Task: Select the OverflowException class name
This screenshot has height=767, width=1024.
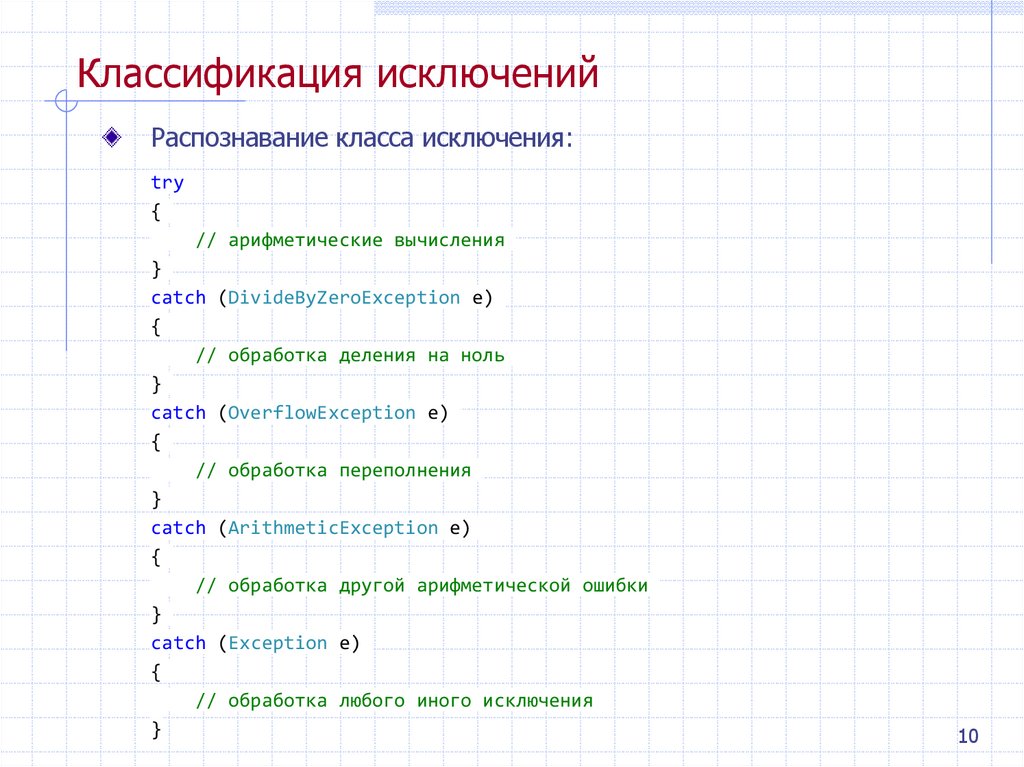Action: 322,412
